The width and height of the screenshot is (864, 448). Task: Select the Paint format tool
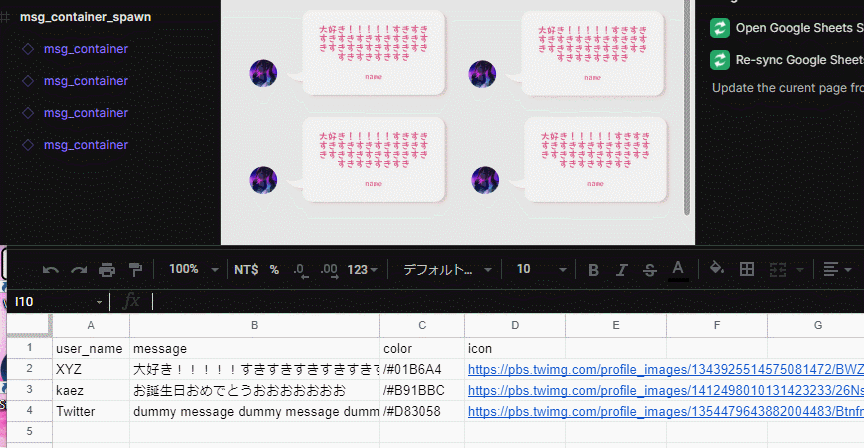[x=135, y=269]
